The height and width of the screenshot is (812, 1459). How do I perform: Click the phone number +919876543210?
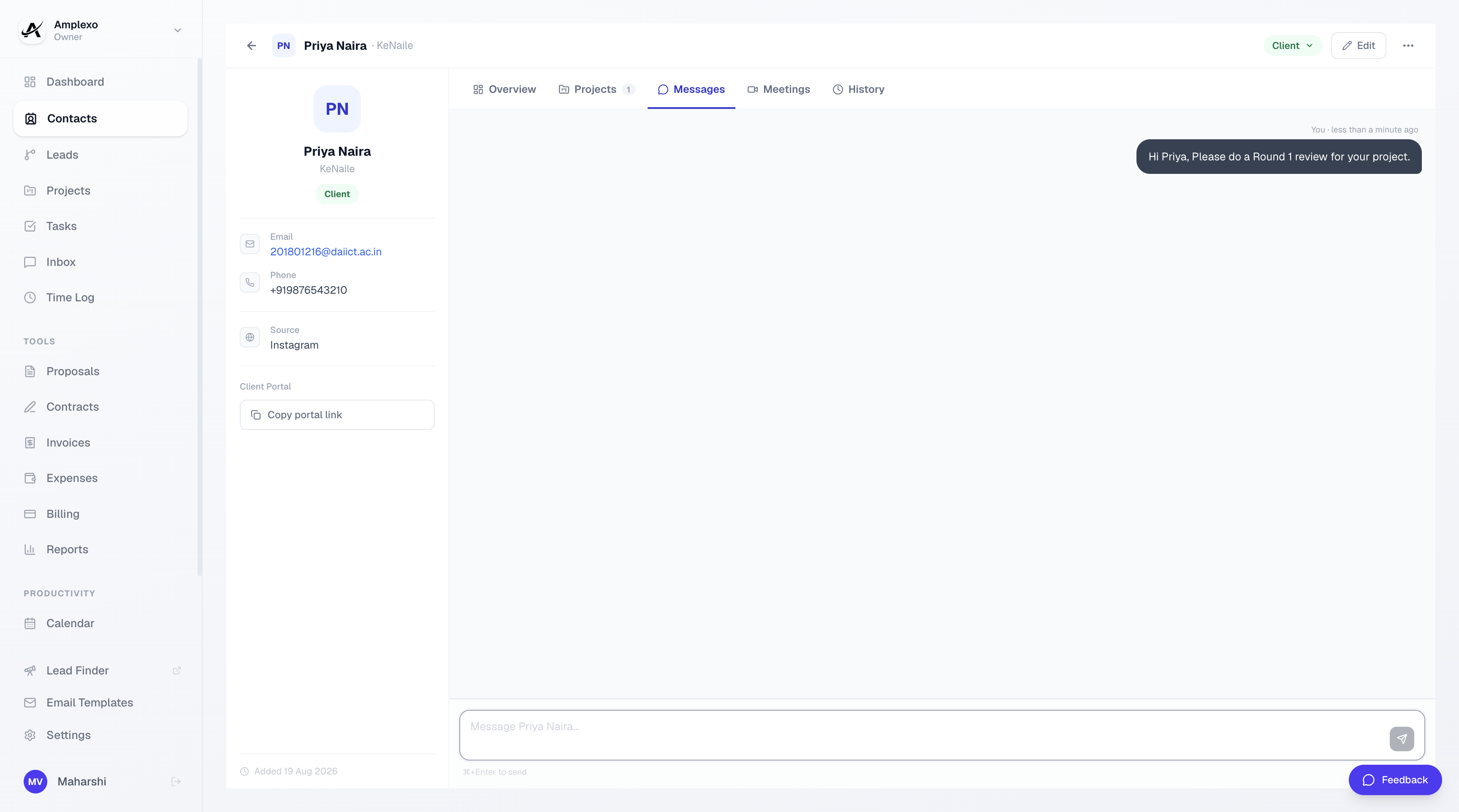308,290
